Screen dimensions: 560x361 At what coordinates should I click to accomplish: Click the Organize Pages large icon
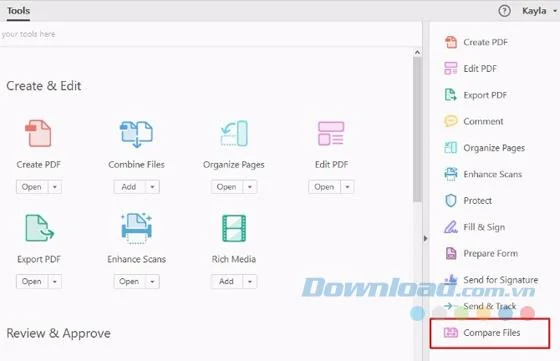coord(234,133)
